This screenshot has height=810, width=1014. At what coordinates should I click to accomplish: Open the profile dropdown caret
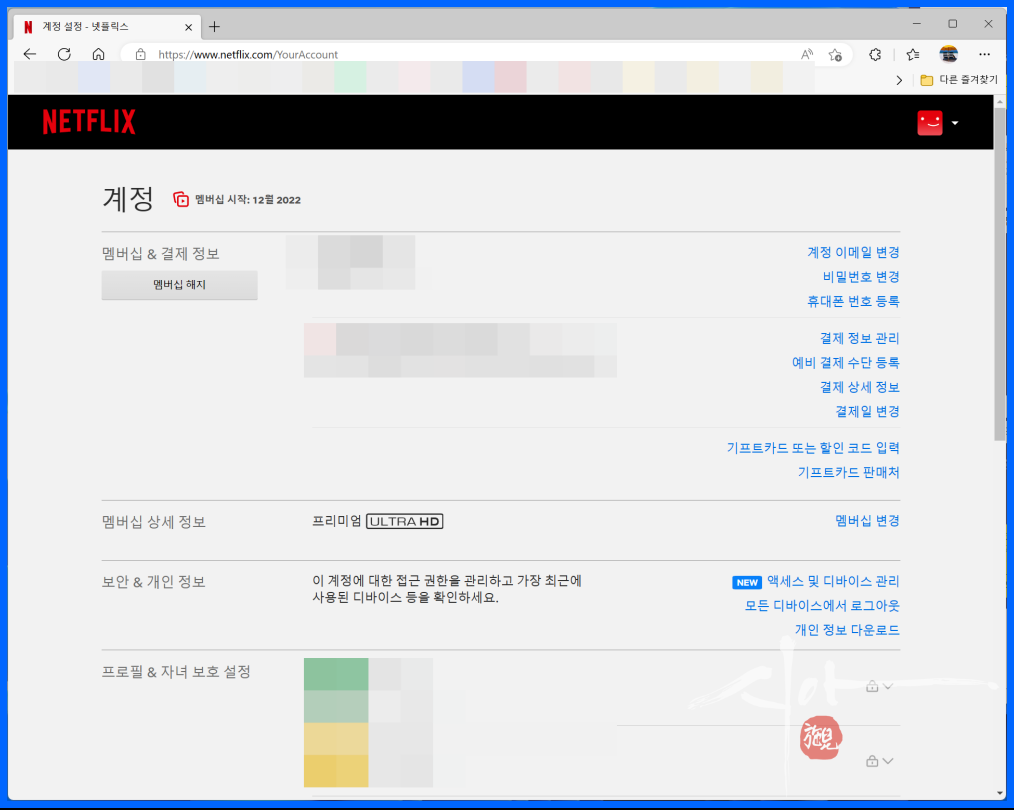coord(955,123)
